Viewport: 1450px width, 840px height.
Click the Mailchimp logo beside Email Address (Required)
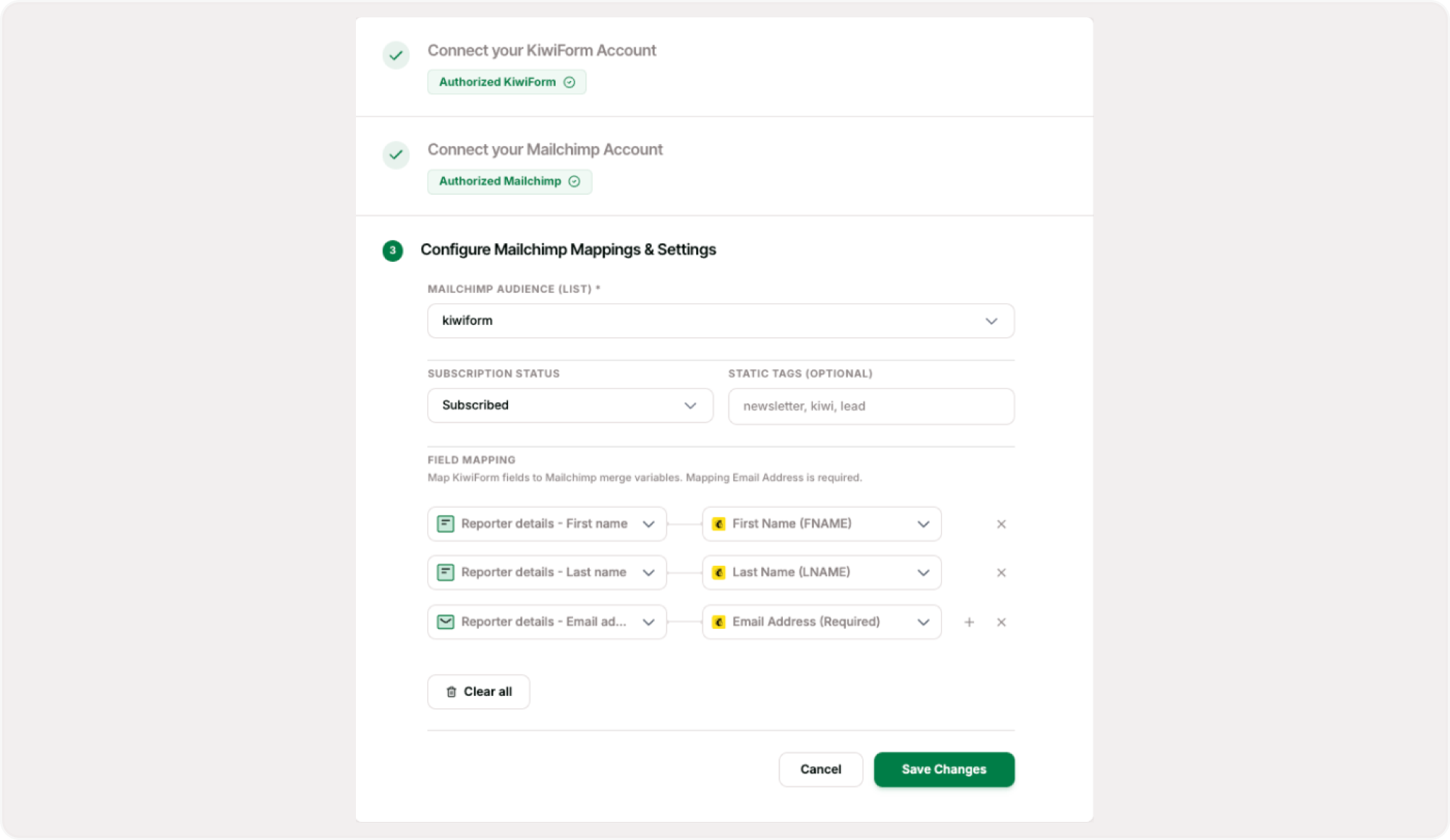coord(718,621)
